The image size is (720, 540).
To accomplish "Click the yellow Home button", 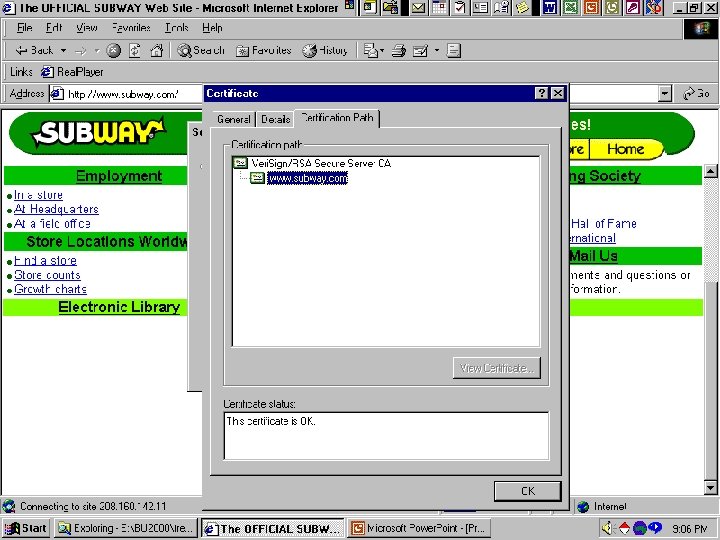I will (625, 149).
